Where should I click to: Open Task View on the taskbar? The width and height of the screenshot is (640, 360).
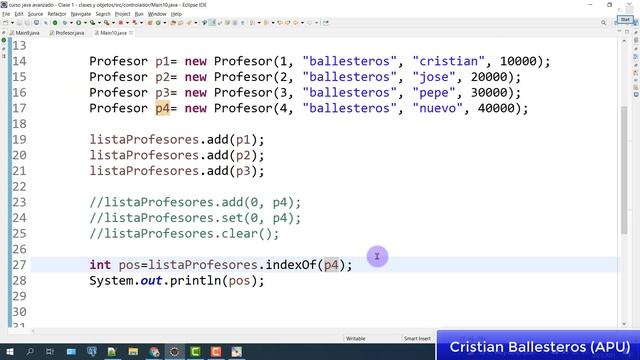click(50, 351)
